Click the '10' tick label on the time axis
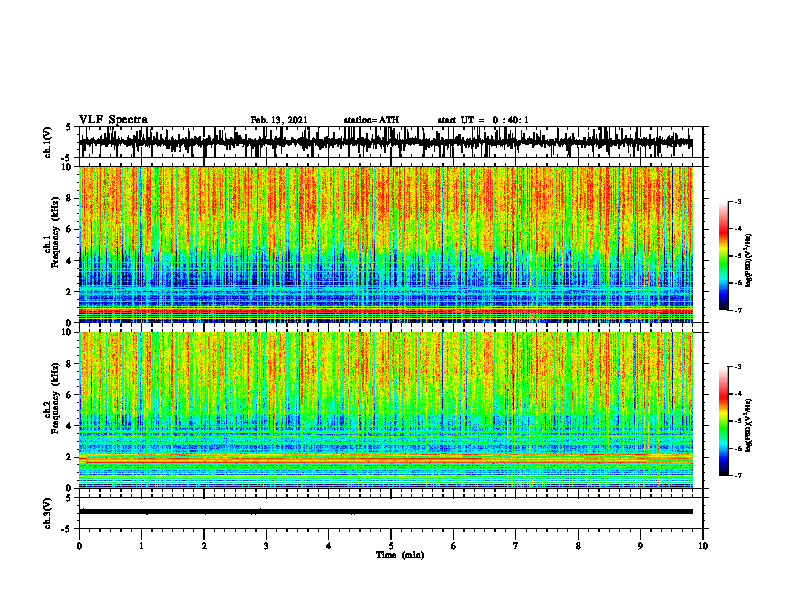Viewport: 792px width, 612px height. tap(703, 546)
